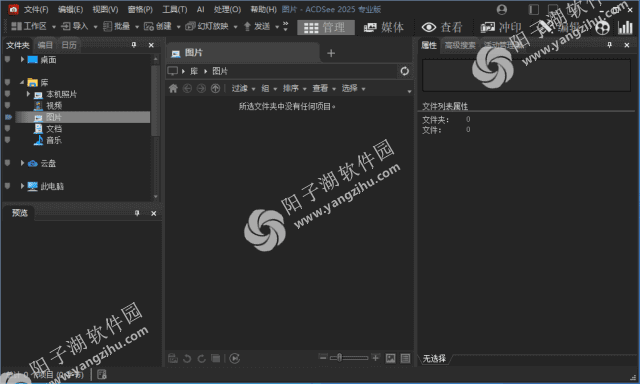Toggle easy-select marker beside 云盘
Screen dimensions: 640x384
pyautogui.click(x=7, y=163)
